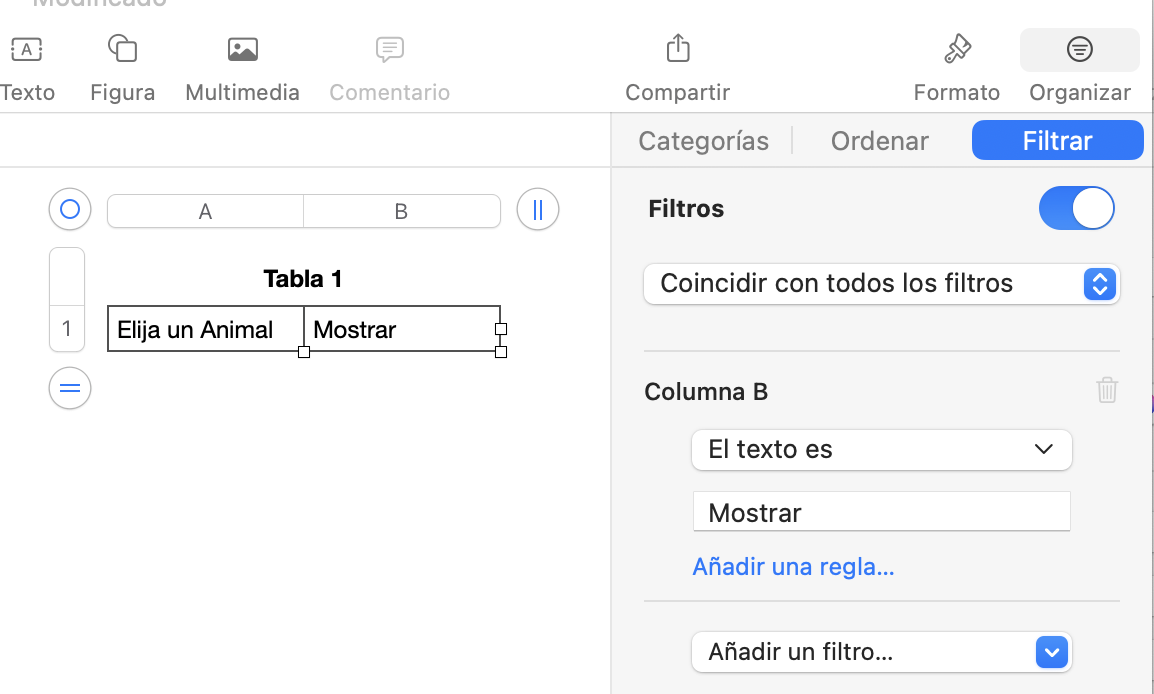This screenshot has height=694, width=1154.
Task: Click the add rows handle
Action: pyautogui.click(x=70, y=388)
